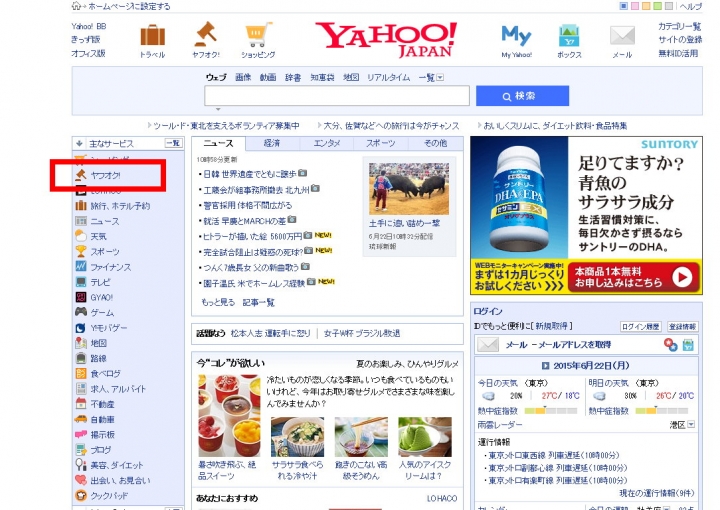Screen dimensions: 720x510
Task: Open the 港区 rain radar area dropdown
Action: (x=691, y=425)
